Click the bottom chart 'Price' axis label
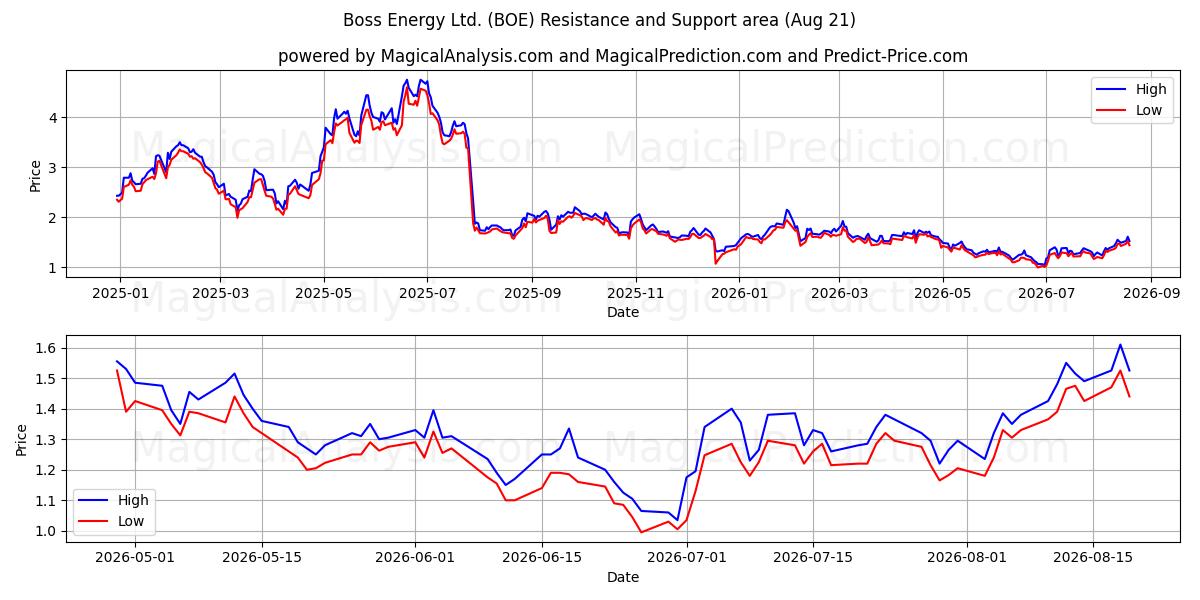The width and height of the screenshot is (1200, 600). (22, 439)
